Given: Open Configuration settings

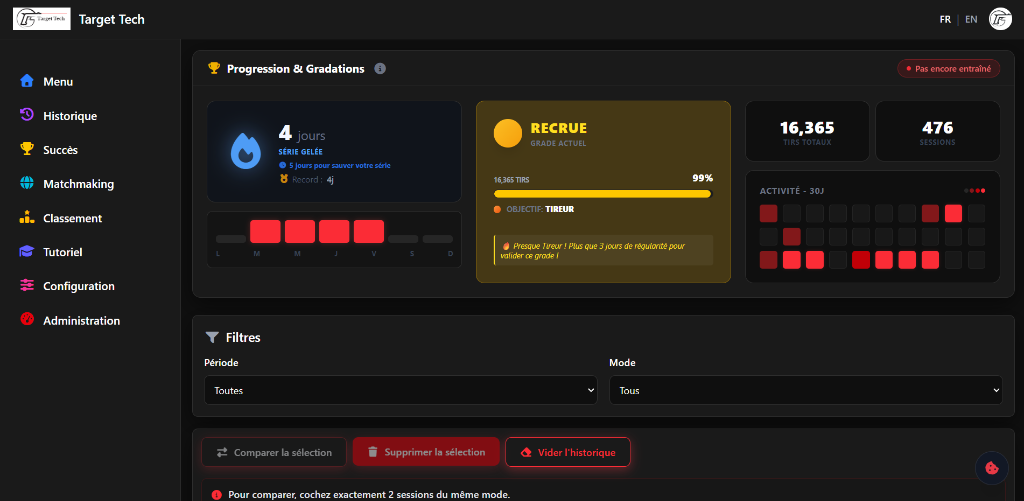Looking at the screenshot, I should [78, 286].
